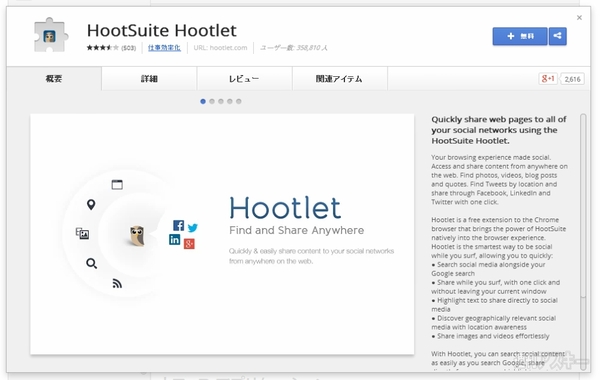Click the Google +1 button
The image size is (600, 380).
click(x=548, y=78)
